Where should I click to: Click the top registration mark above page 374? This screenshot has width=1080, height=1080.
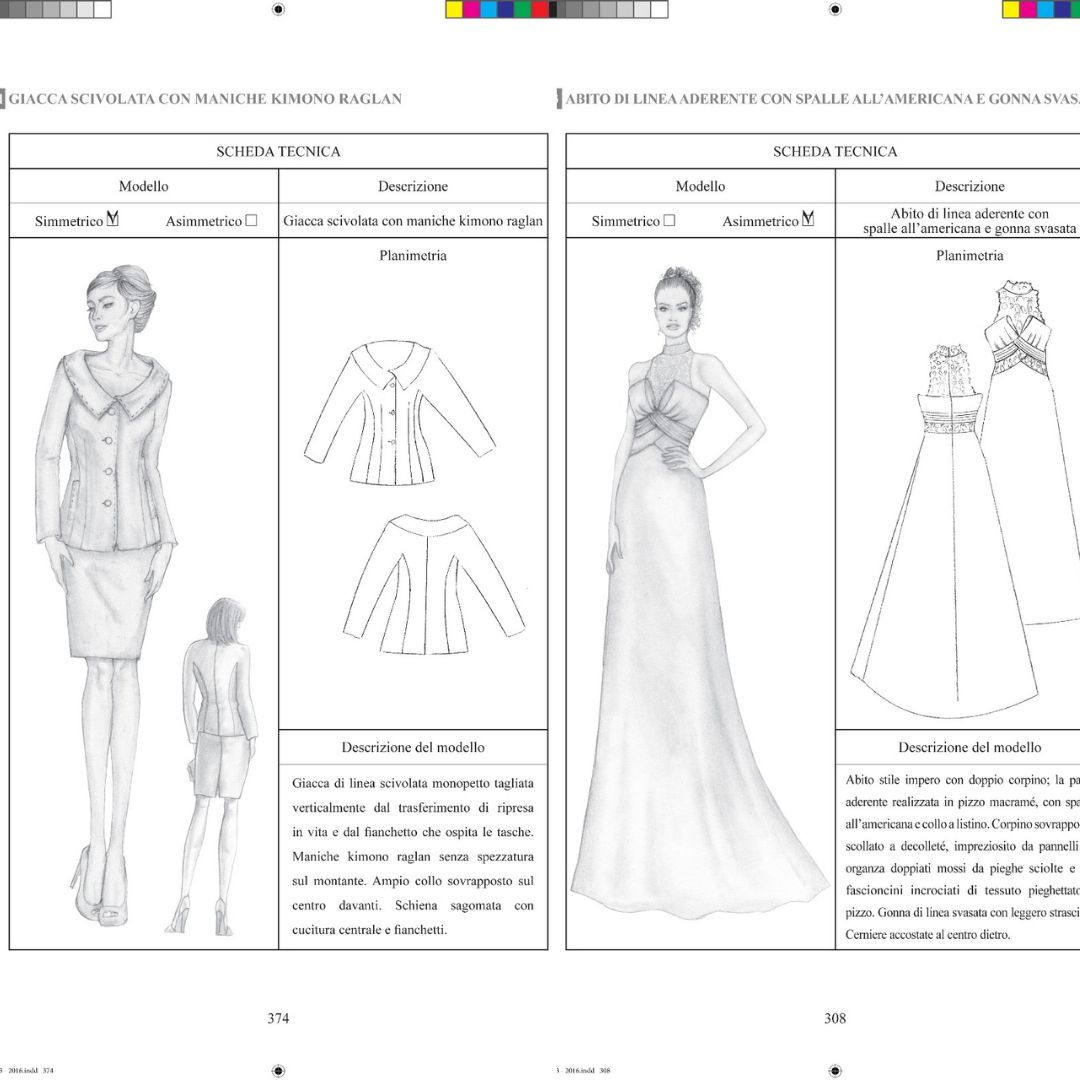point(278,9)
